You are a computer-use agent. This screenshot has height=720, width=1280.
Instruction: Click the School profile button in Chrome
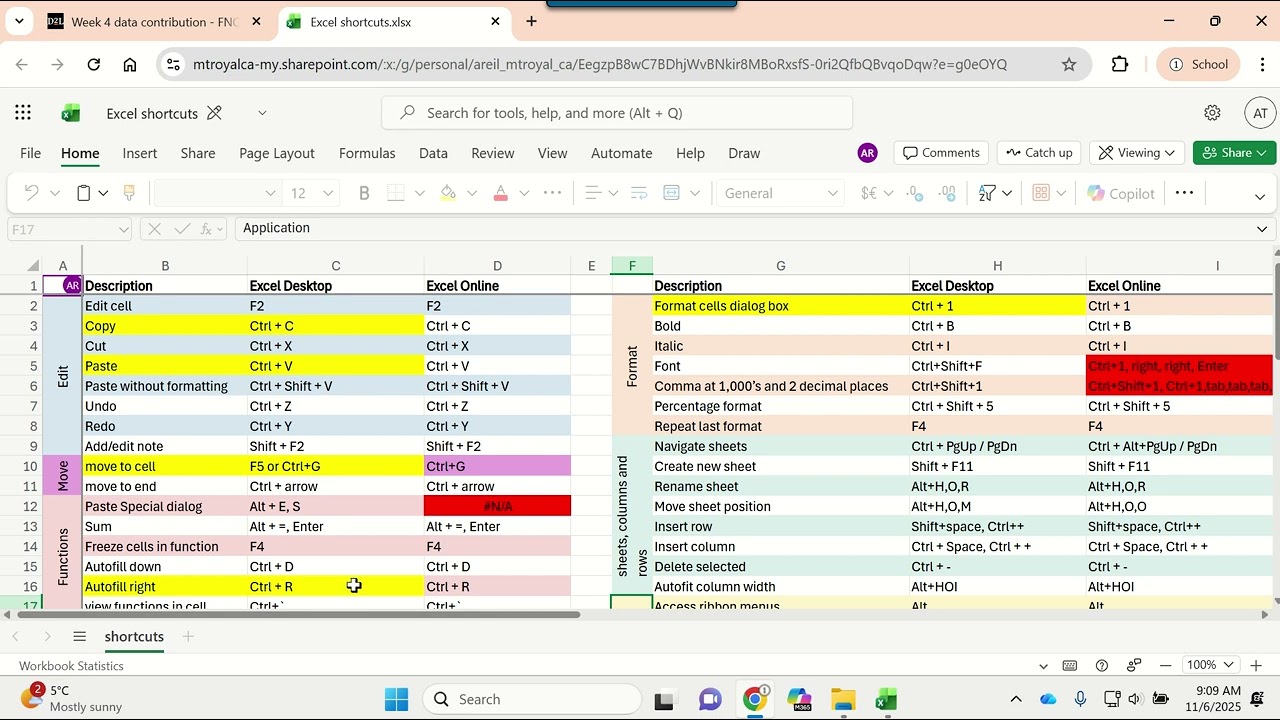(x=1199, y=64)
